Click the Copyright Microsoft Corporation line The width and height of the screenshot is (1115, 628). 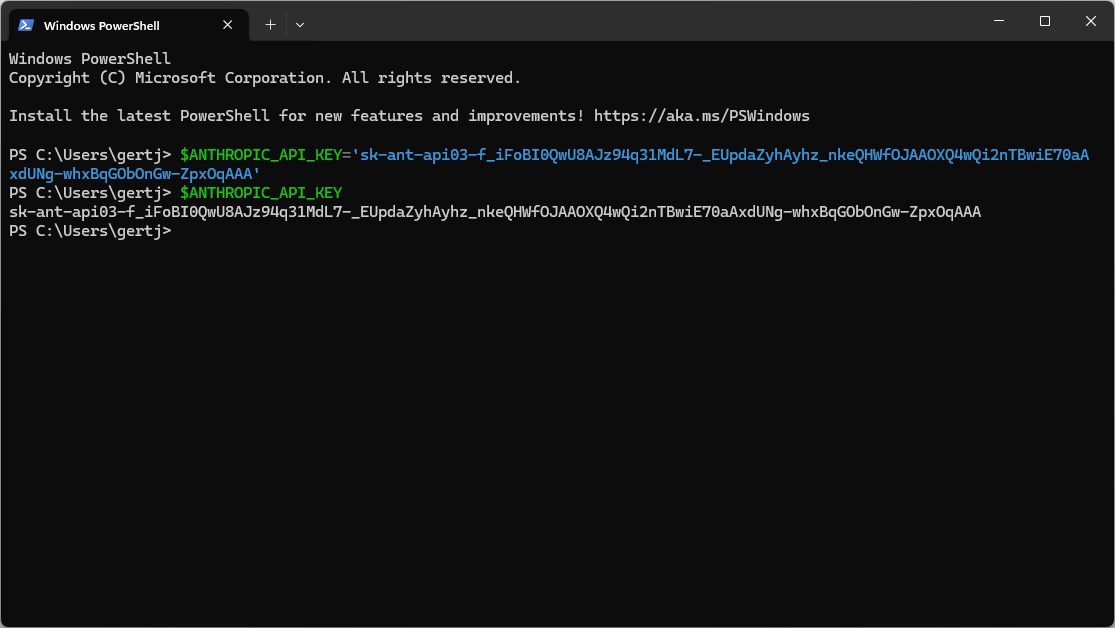pos(264,78)
